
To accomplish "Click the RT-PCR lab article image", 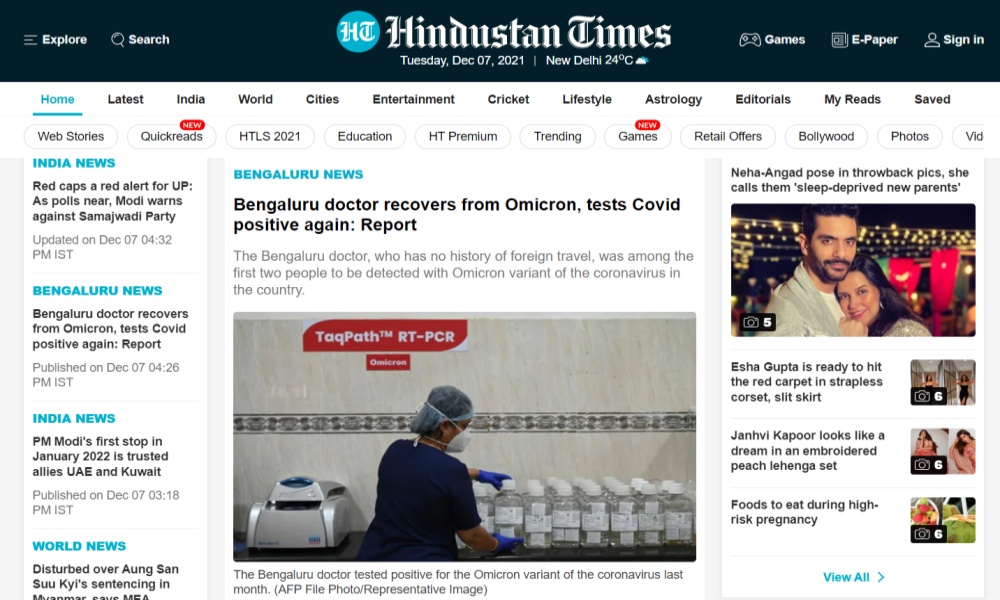I will (464, 437).
